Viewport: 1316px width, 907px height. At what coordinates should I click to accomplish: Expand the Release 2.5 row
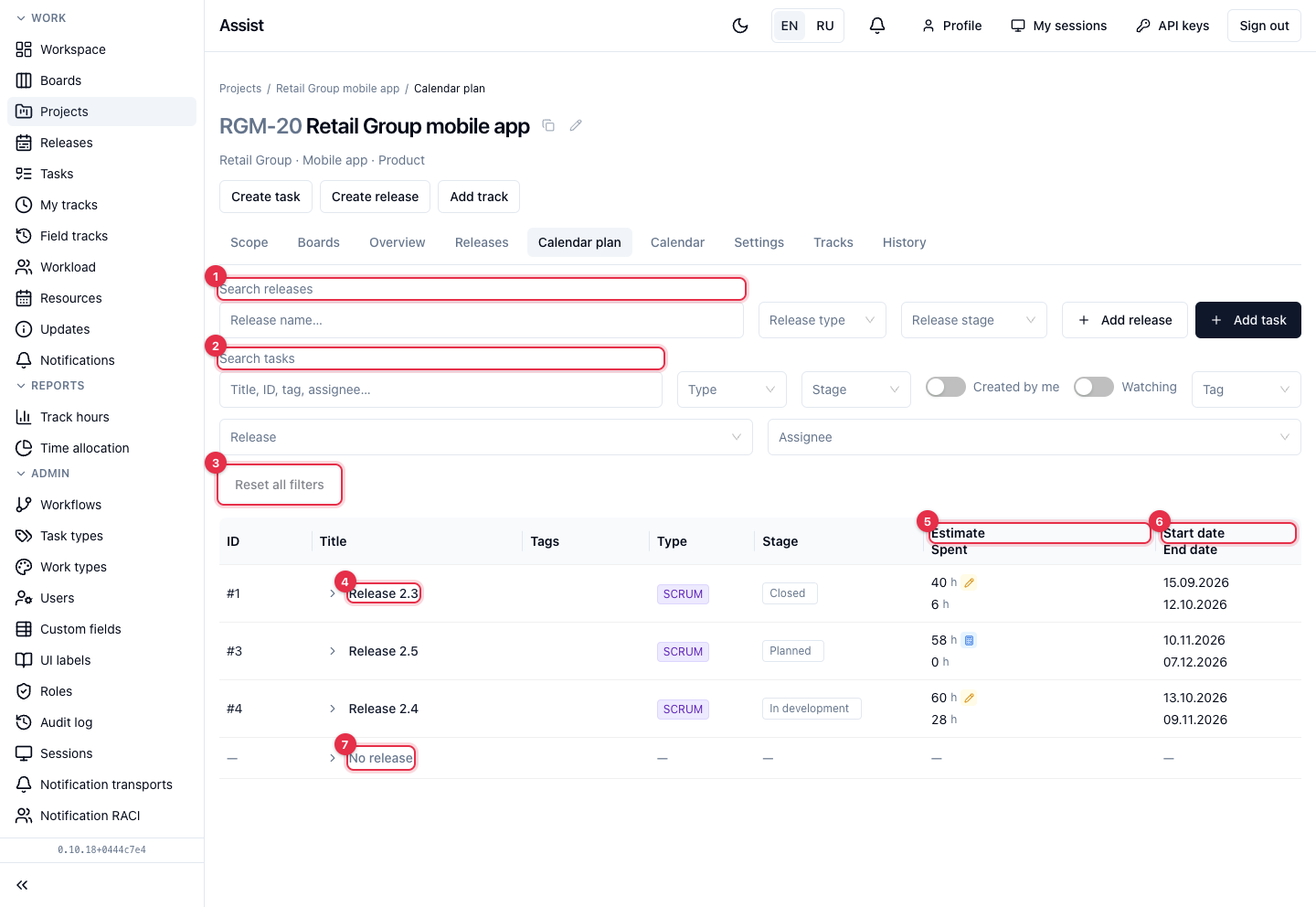pos(333,651)
